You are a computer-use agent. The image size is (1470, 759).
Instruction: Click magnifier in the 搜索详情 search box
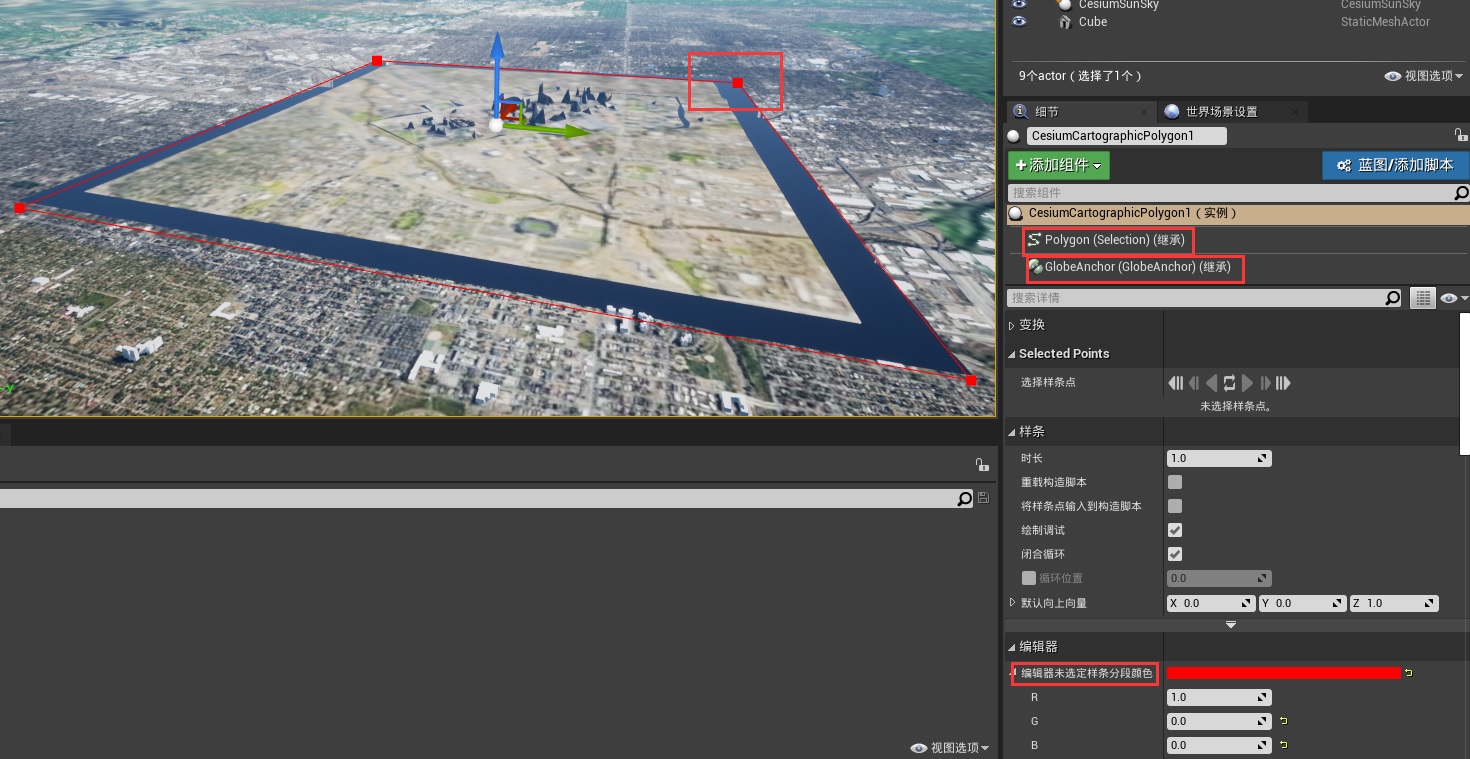click(x=1393, y=298)
